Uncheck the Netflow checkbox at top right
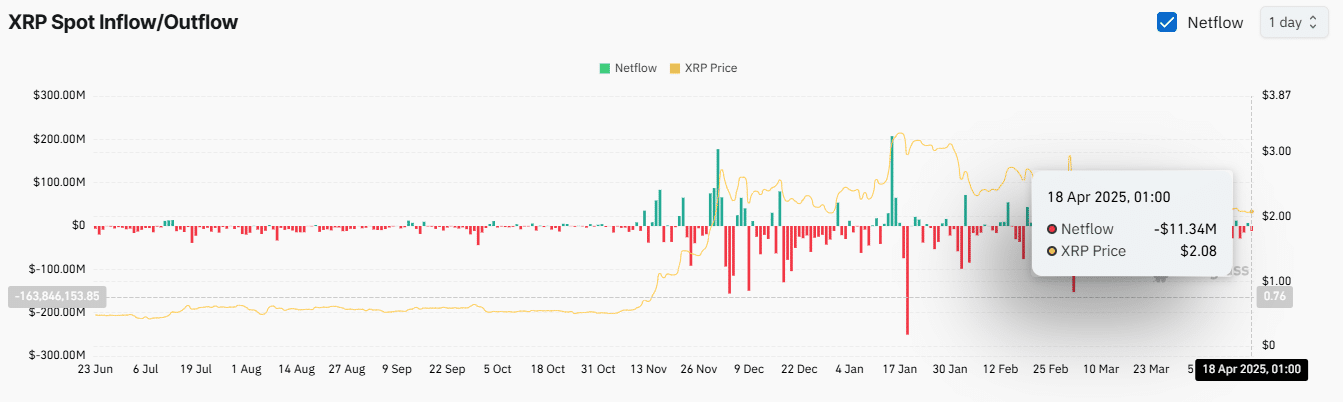This screenshot has width=1343, height=402. (x=1166, y=22)
